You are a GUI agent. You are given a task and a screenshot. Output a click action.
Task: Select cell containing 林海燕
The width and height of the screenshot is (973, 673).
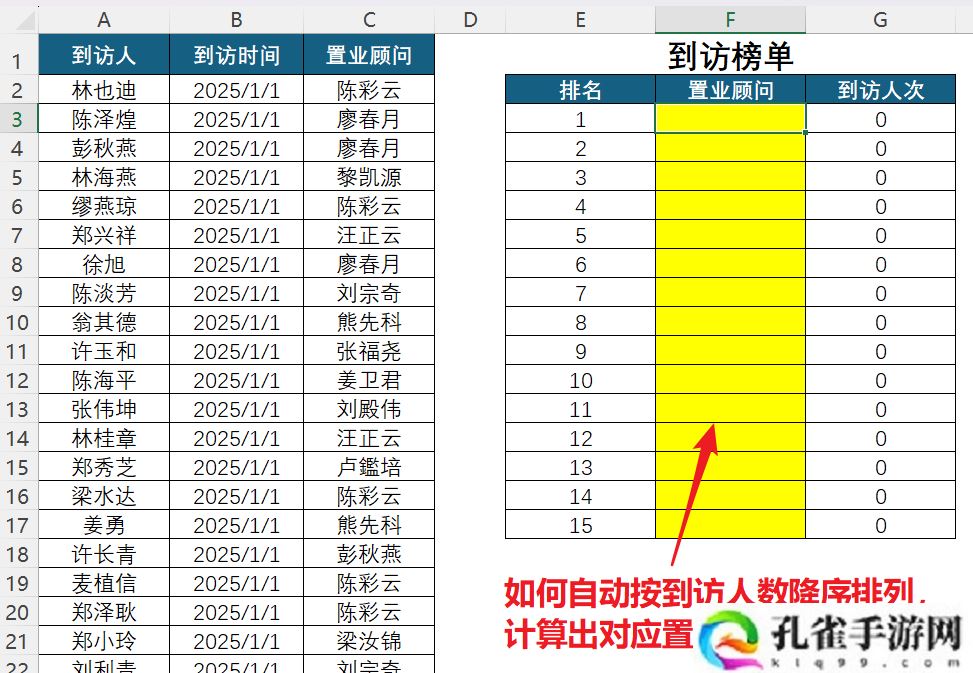[104, 177]
